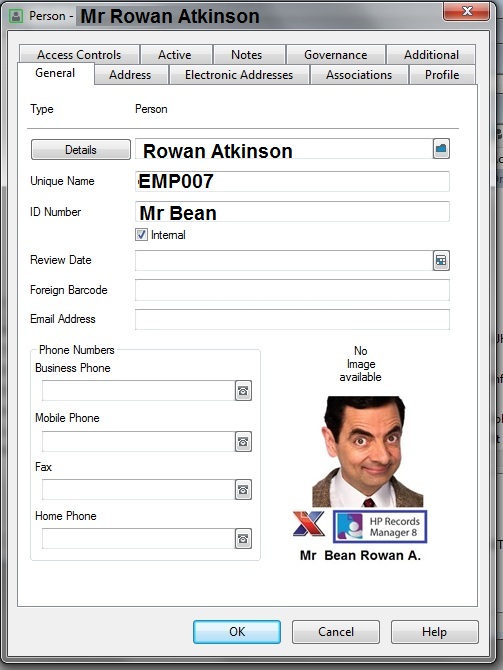Click the Home Phone input field
Viewport: 503px width, 670px height.
(x=138, y=539)
